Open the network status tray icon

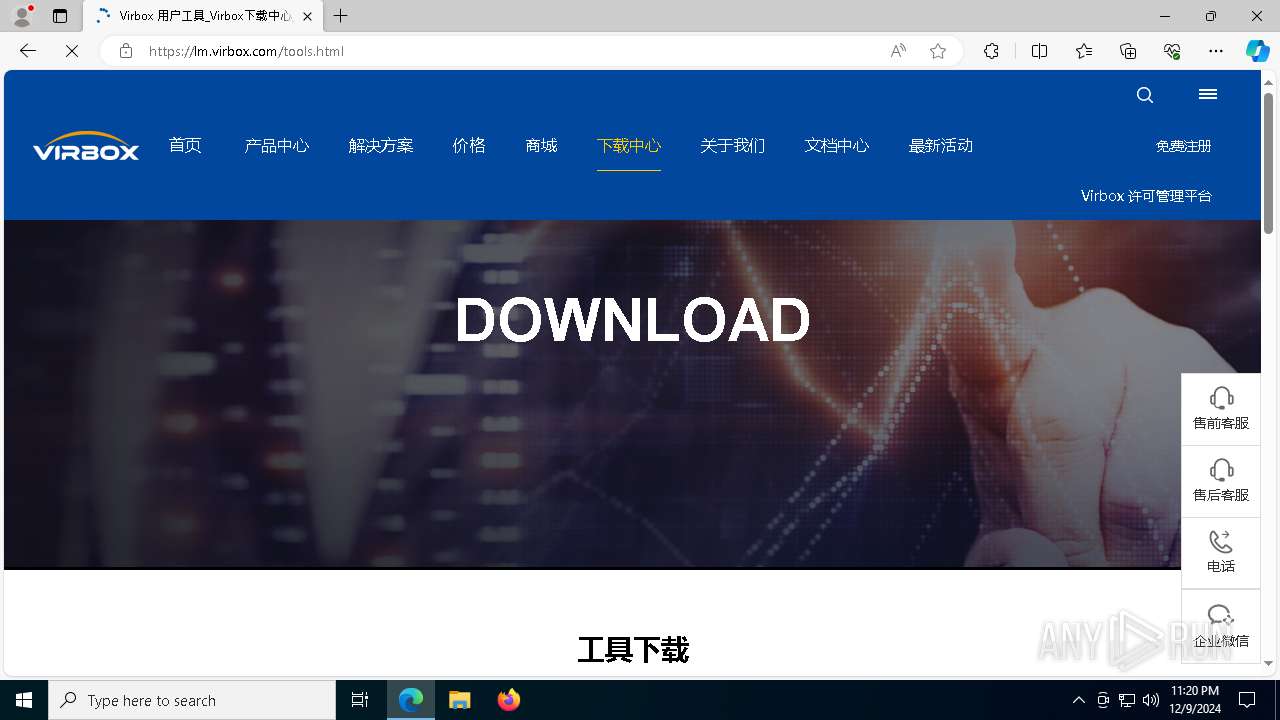click(1127, 700)
